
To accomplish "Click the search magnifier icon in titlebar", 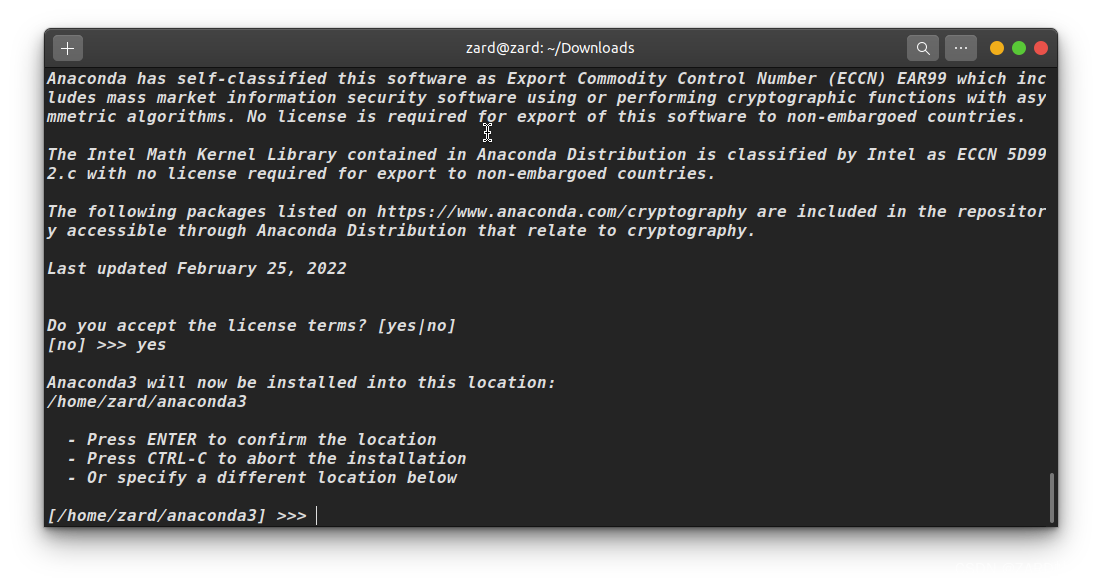I will [x=923, y=48].
